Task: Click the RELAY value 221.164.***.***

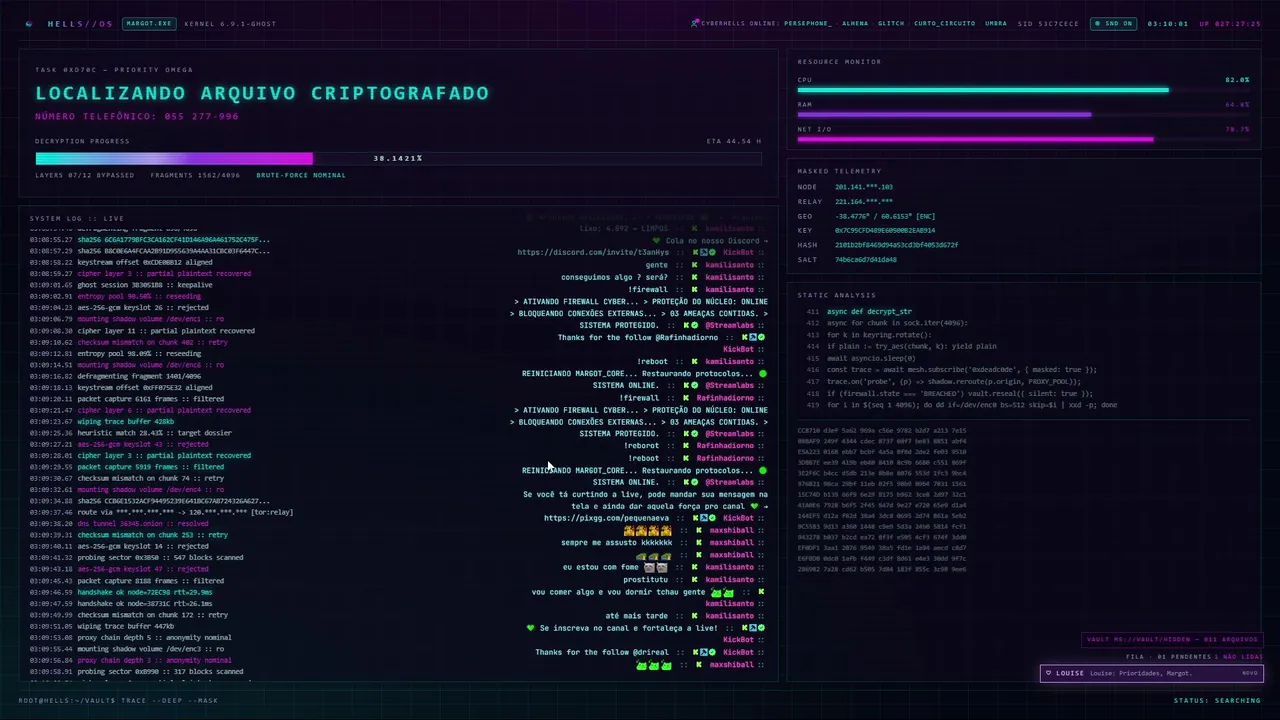Action: [x=864, y=201]
